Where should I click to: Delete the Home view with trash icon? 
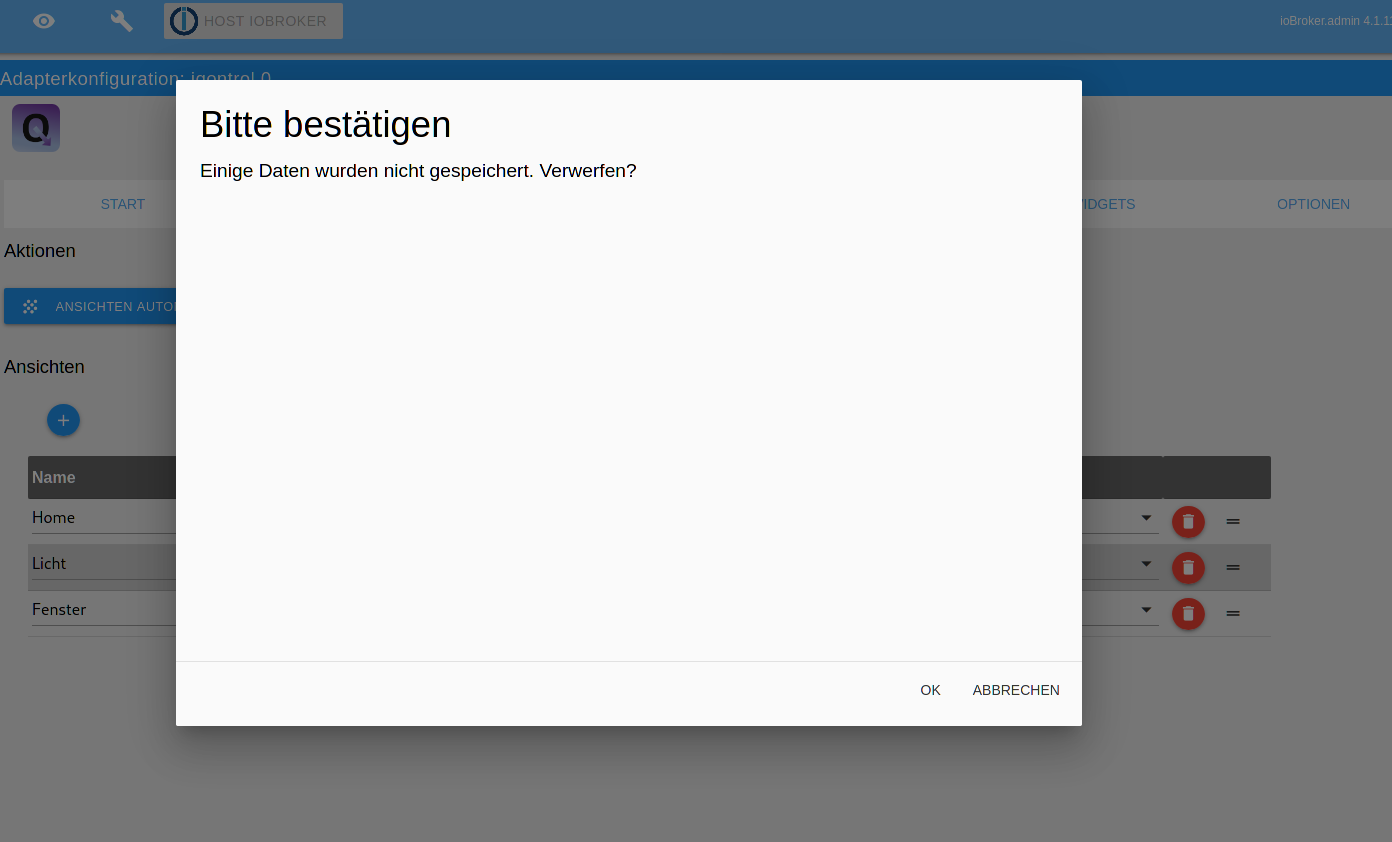pyautogui.click(x=1188, y=521)
